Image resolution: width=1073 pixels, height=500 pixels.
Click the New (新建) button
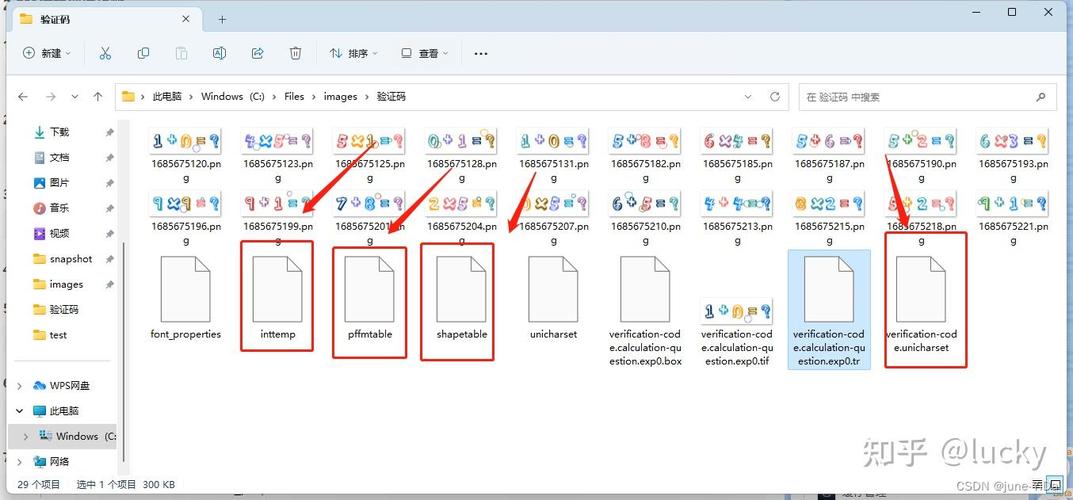coord(47,53)
